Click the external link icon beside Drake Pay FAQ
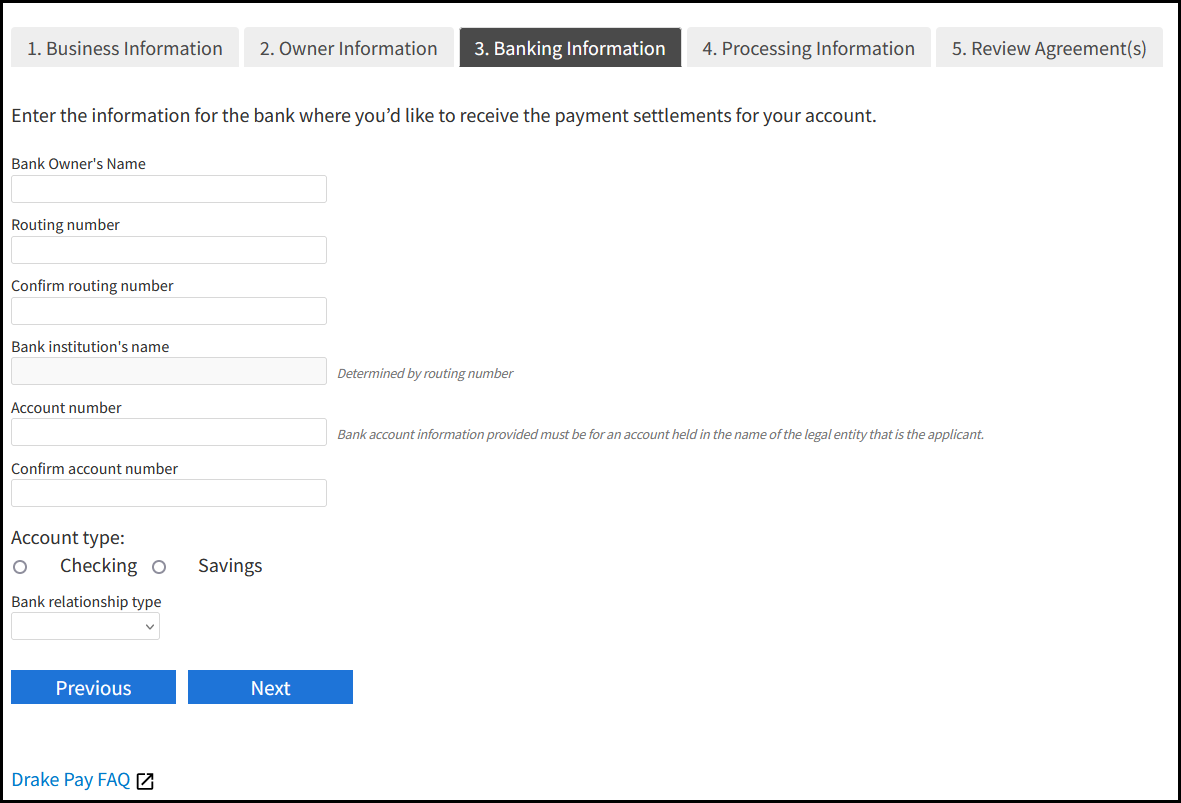This screenshot has width=1181, height=803. pyautogui.click(x=144, y=779)
